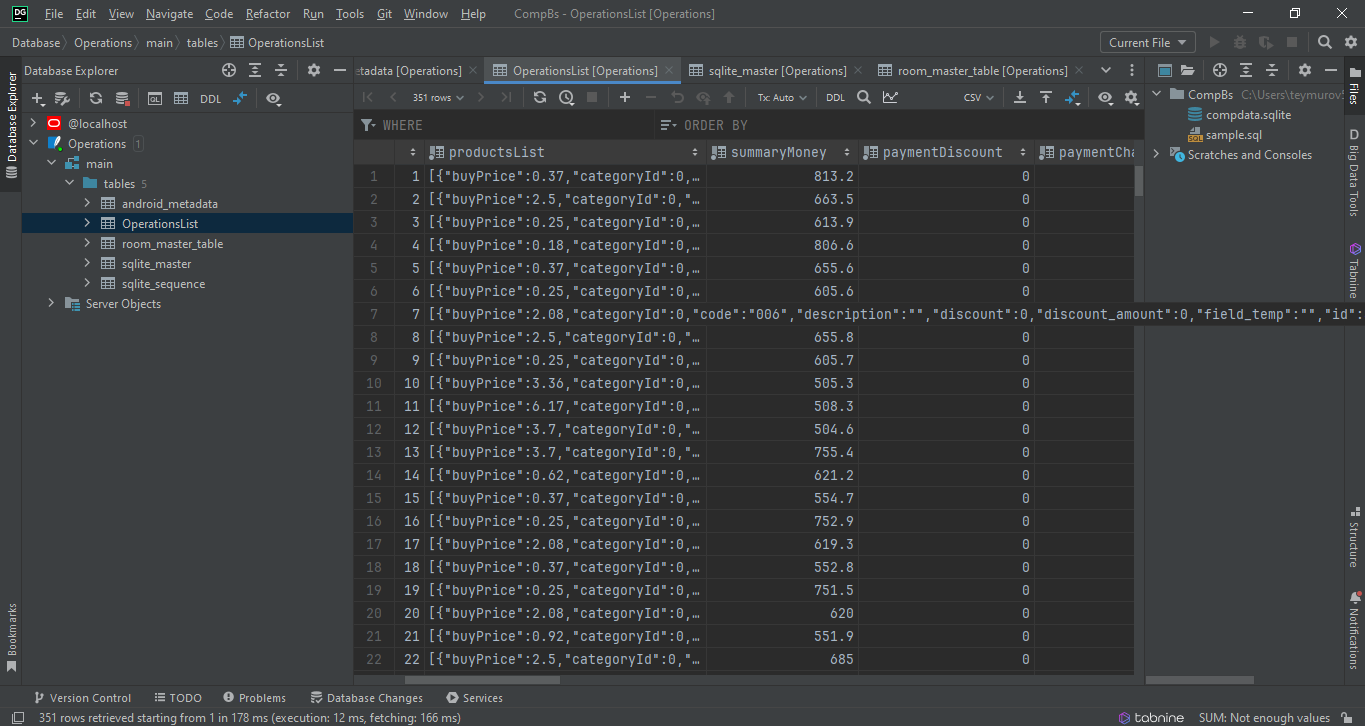Open Database Explorer settings gear
The height and width of the screenshot is (726, 1365).
pos(314,70)
